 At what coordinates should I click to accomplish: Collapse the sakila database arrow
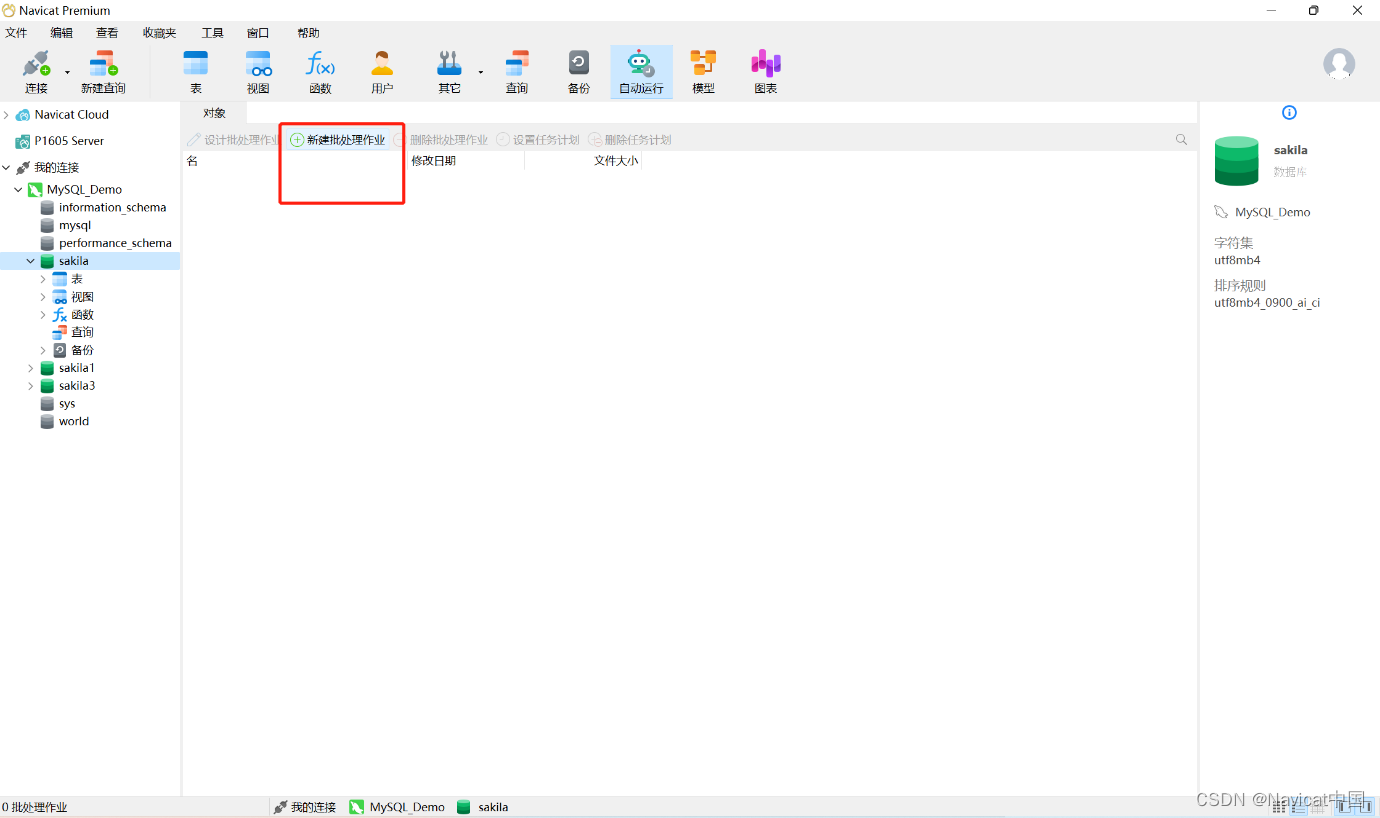click(30, 261)
